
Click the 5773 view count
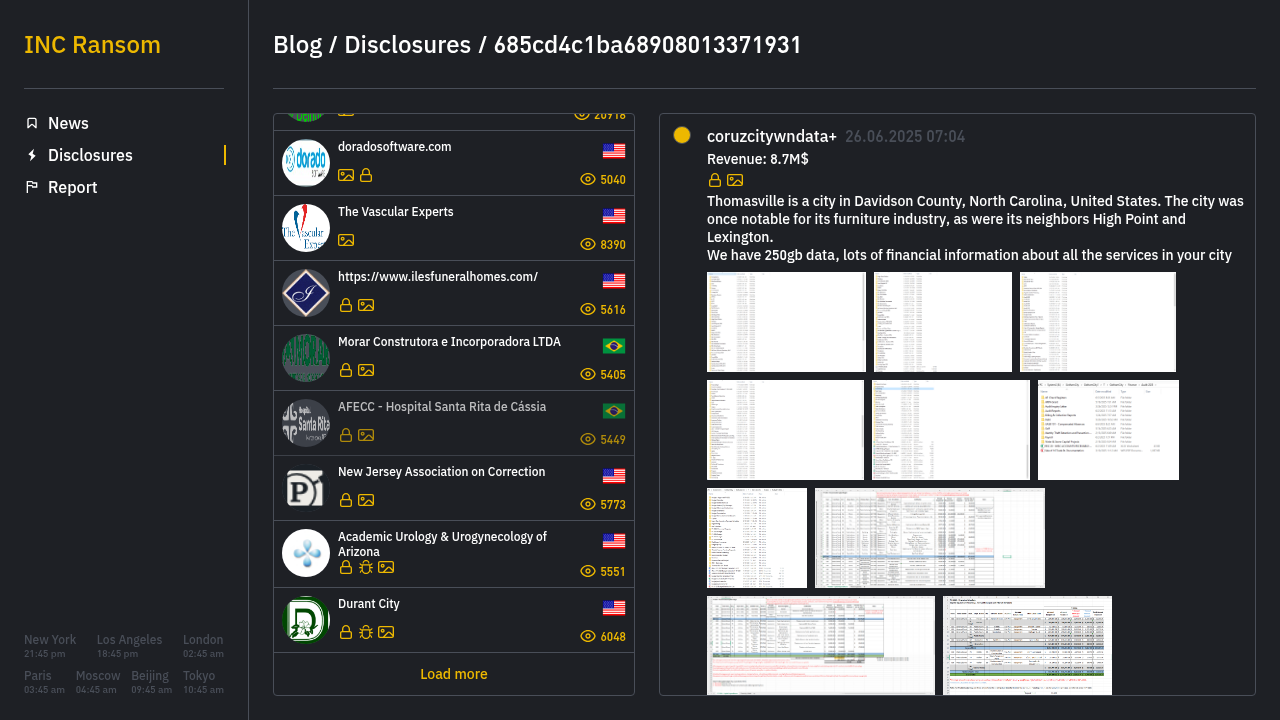point(613,505)
